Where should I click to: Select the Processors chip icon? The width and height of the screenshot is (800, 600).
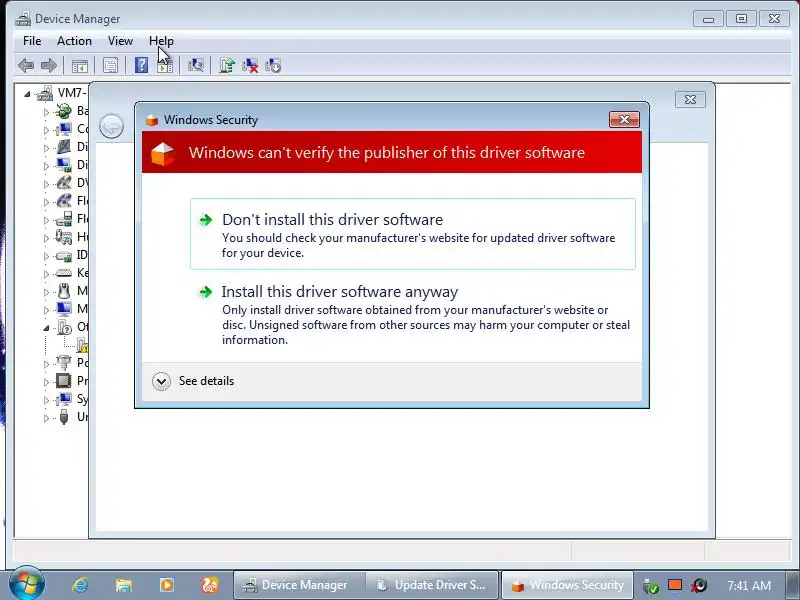pyautogui.click(x=64, y=381)
